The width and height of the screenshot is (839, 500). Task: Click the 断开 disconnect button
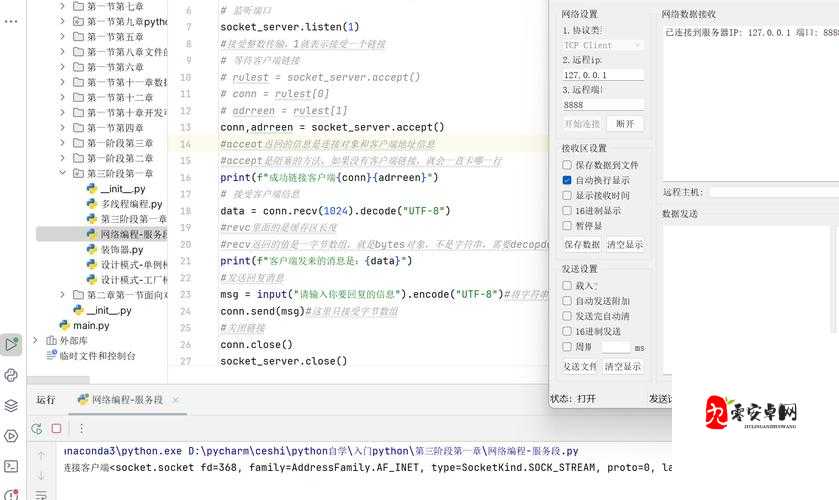[624, 124]
